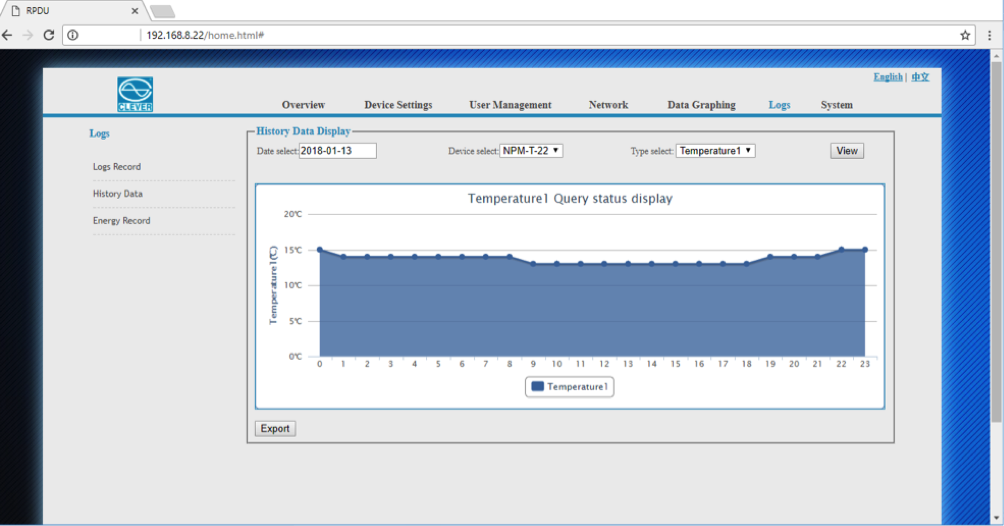Close the RPDU browser tab
The width and height of the screenshot is (1004, 526).
click(133, 9)
